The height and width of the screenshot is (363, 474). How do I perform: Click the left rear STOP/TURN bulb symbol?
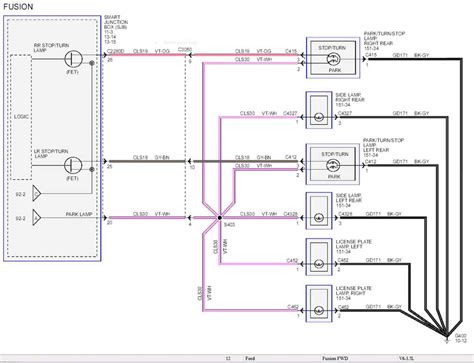pyautogui.click(x=333, y=165)
